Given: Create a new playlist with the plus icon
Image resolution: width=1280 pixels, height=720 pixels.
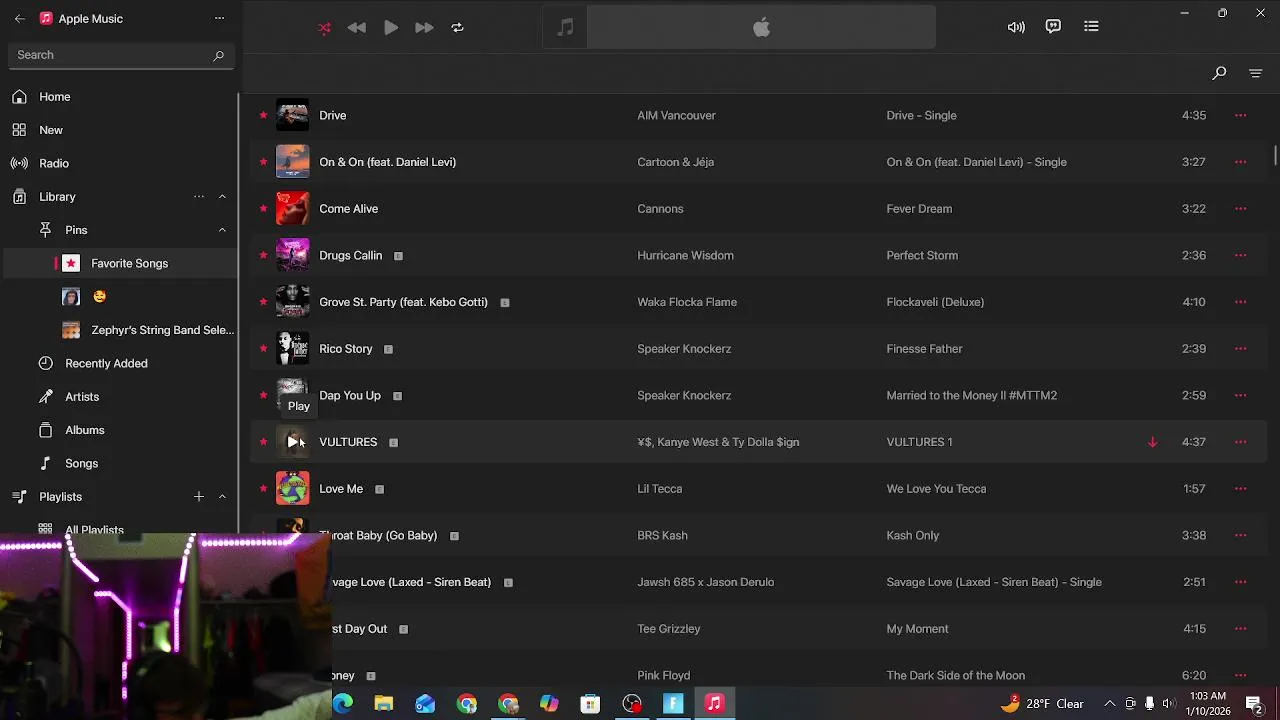Looking at the screenshot, I should [x=199, y=497].
